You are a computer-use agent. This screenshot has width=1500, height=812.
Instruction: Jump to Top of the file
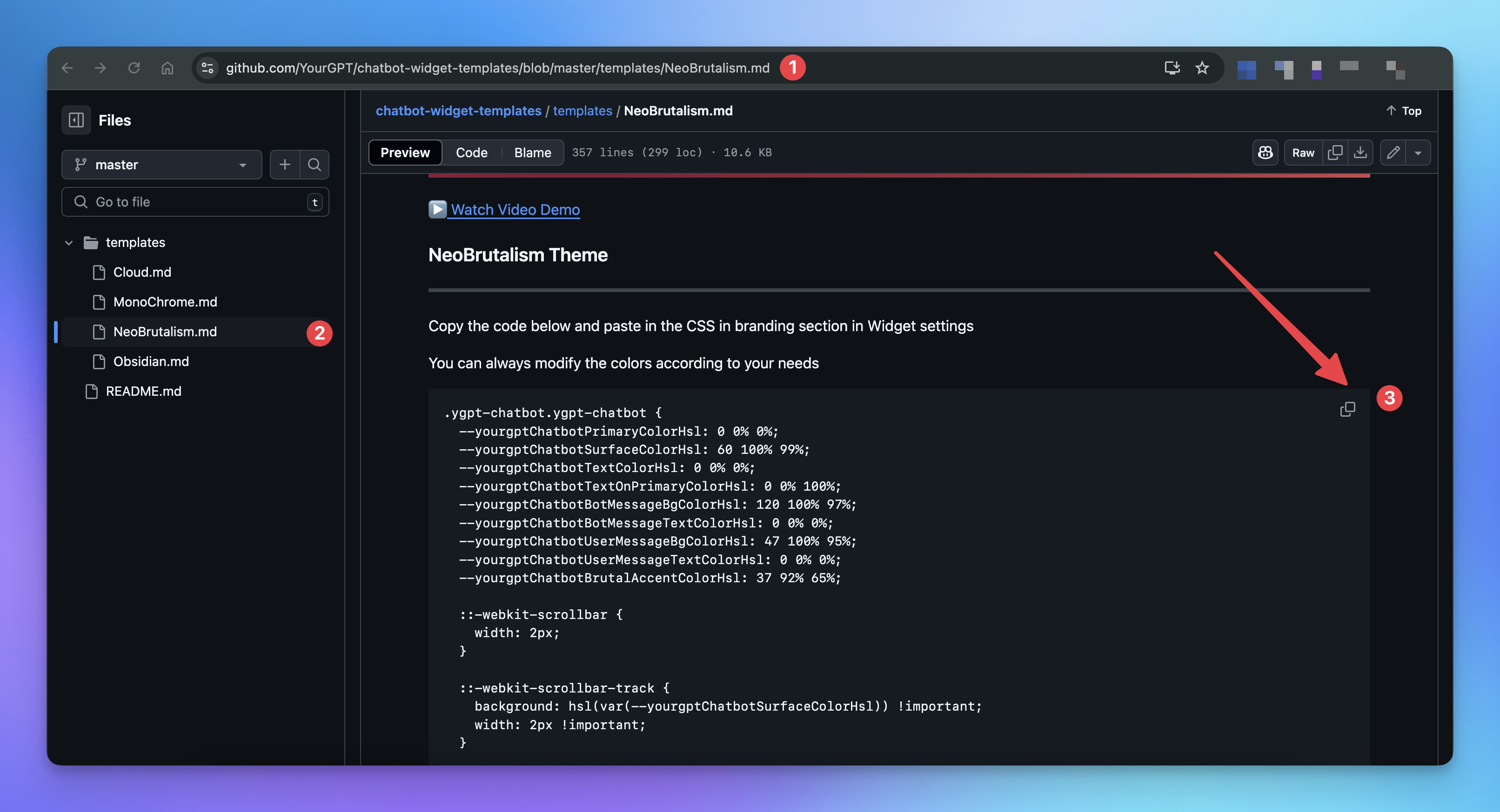coord(1403,111)
